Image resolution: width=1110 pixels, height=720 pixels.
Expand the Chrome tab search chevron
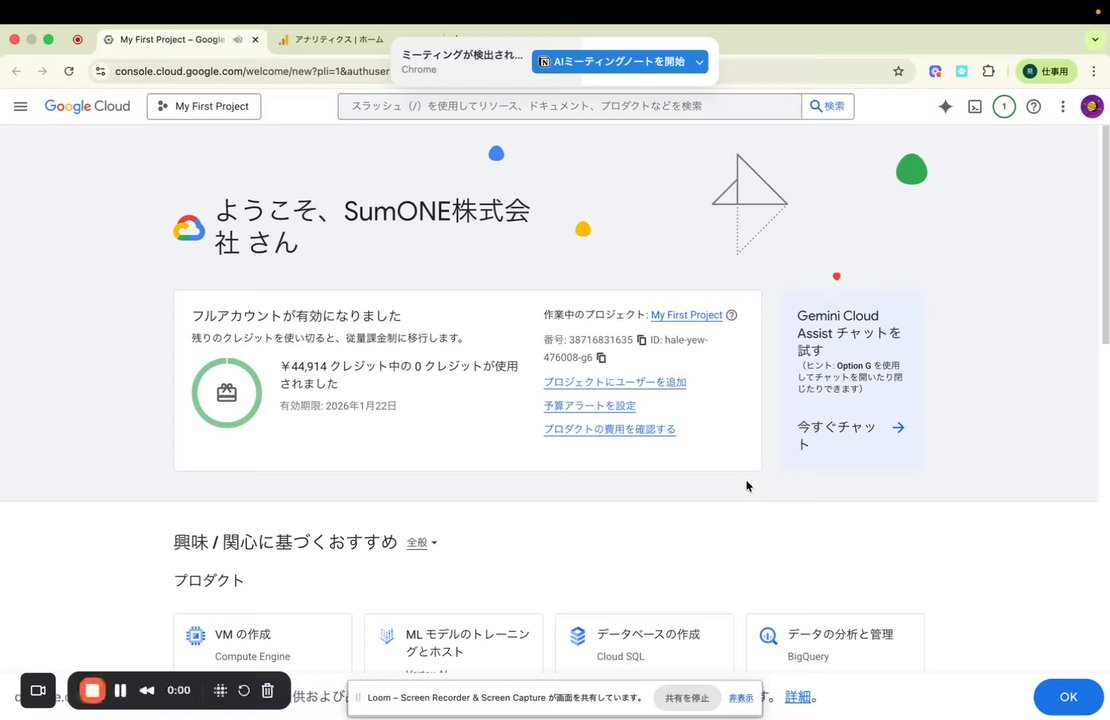1095,40
